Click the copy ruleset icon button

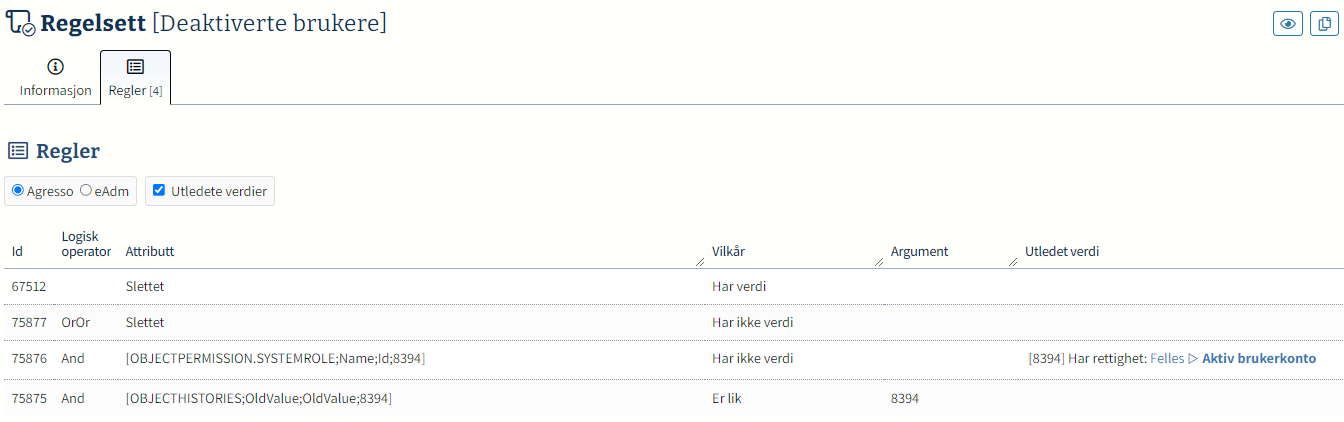1323,24
